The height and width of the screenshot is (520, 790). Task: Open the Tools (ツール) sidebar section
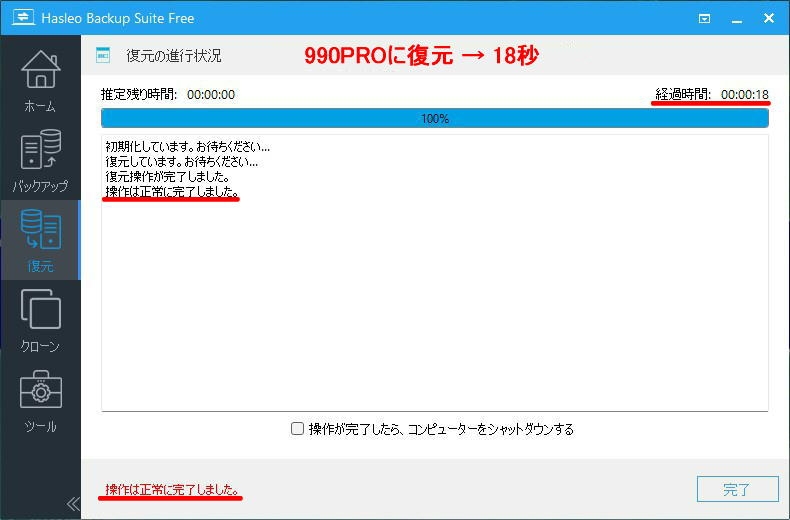coord(40,401)
